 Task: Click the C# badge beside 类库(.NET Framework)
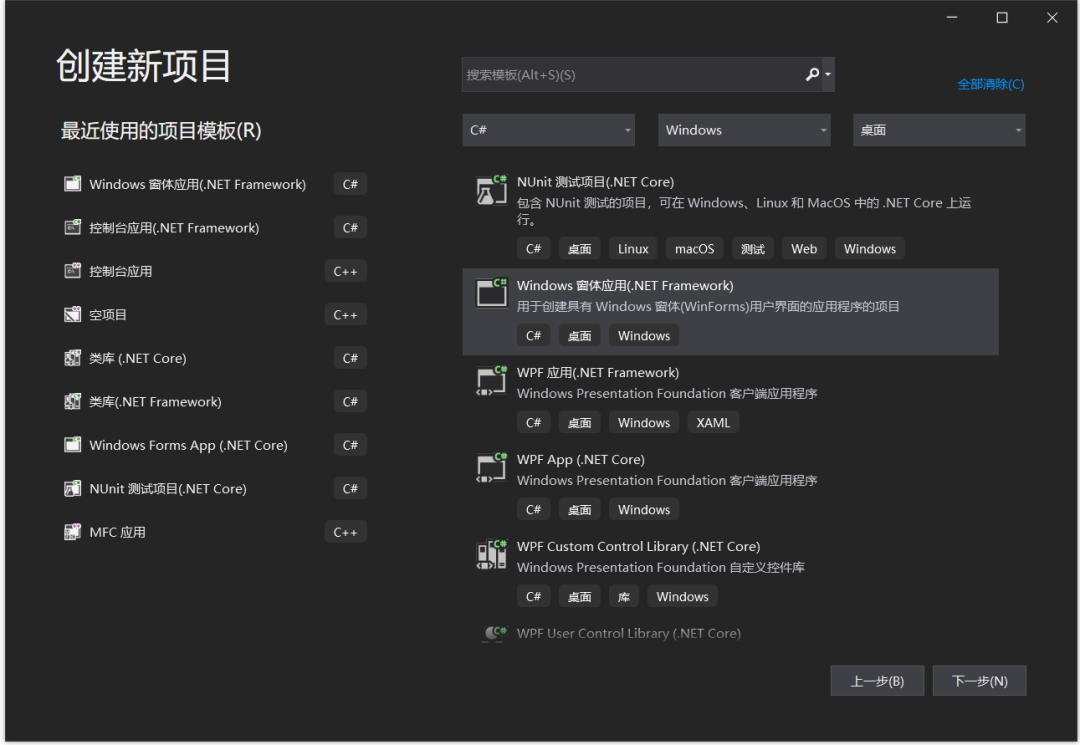[x=350, y=401]
